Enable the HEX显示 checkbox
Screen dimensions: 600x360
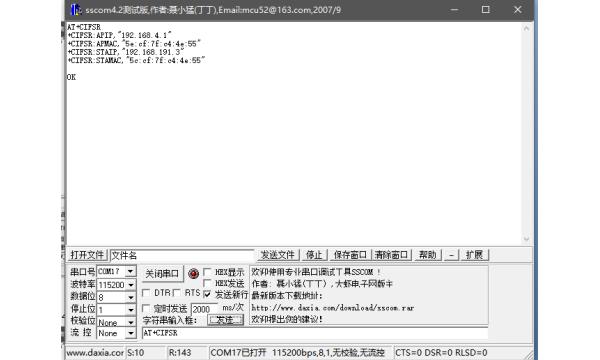(207, 272)
